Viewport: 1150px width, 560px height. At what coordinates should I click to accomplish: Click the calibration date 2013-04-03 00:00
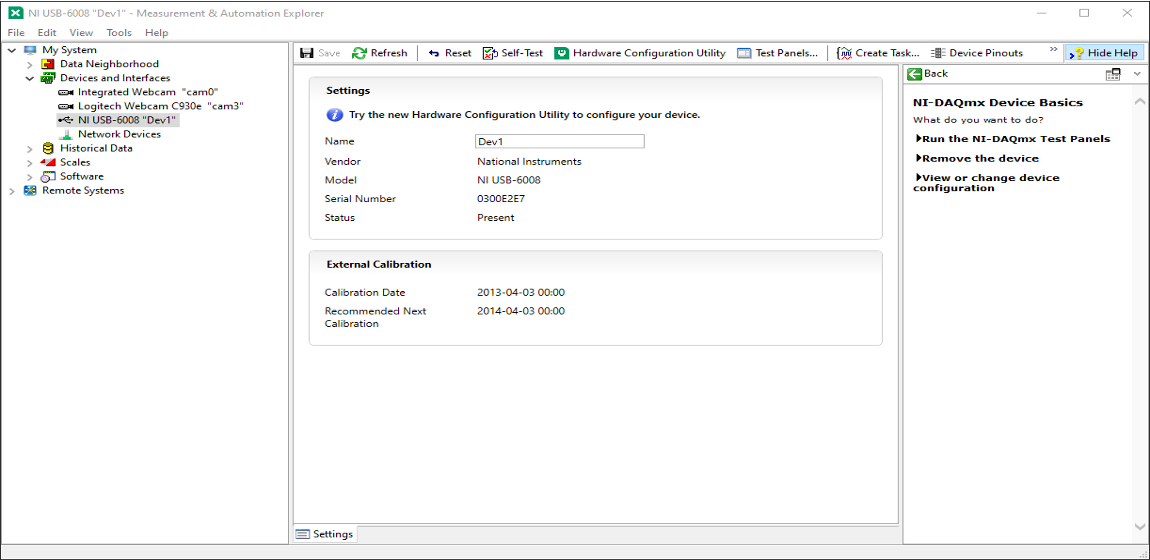pos(521,292)
